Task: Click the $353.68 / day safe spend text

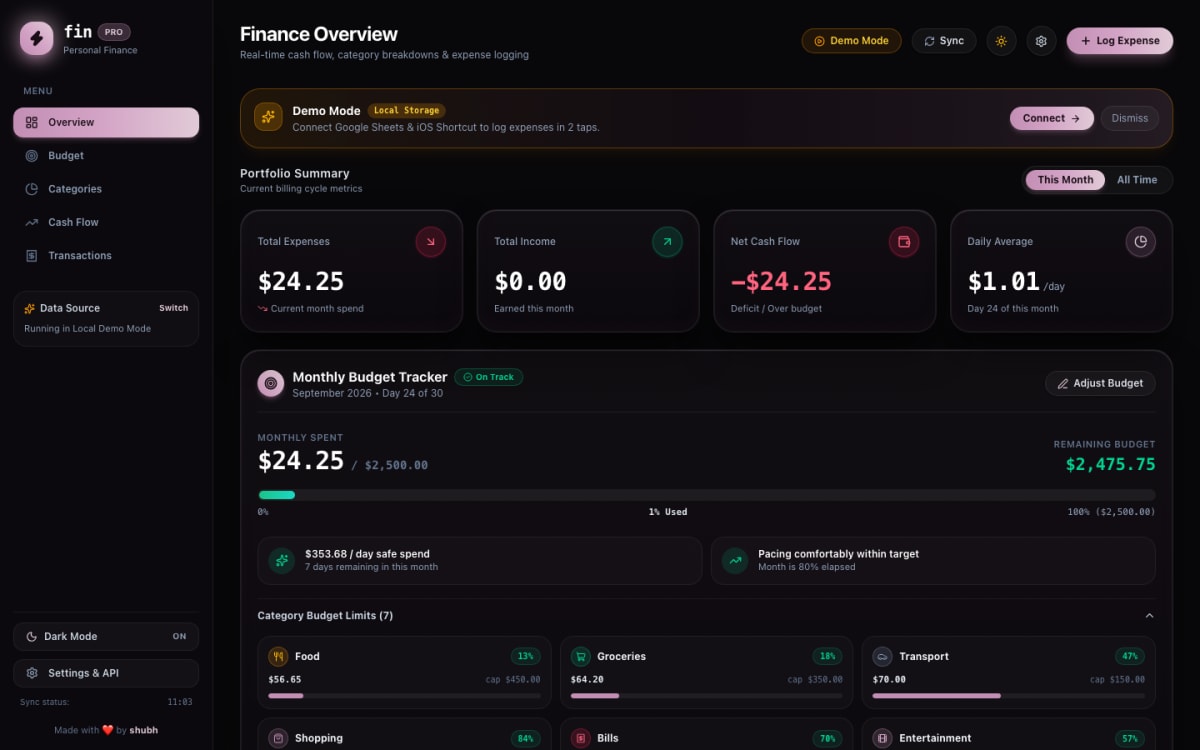Action: 367,554
